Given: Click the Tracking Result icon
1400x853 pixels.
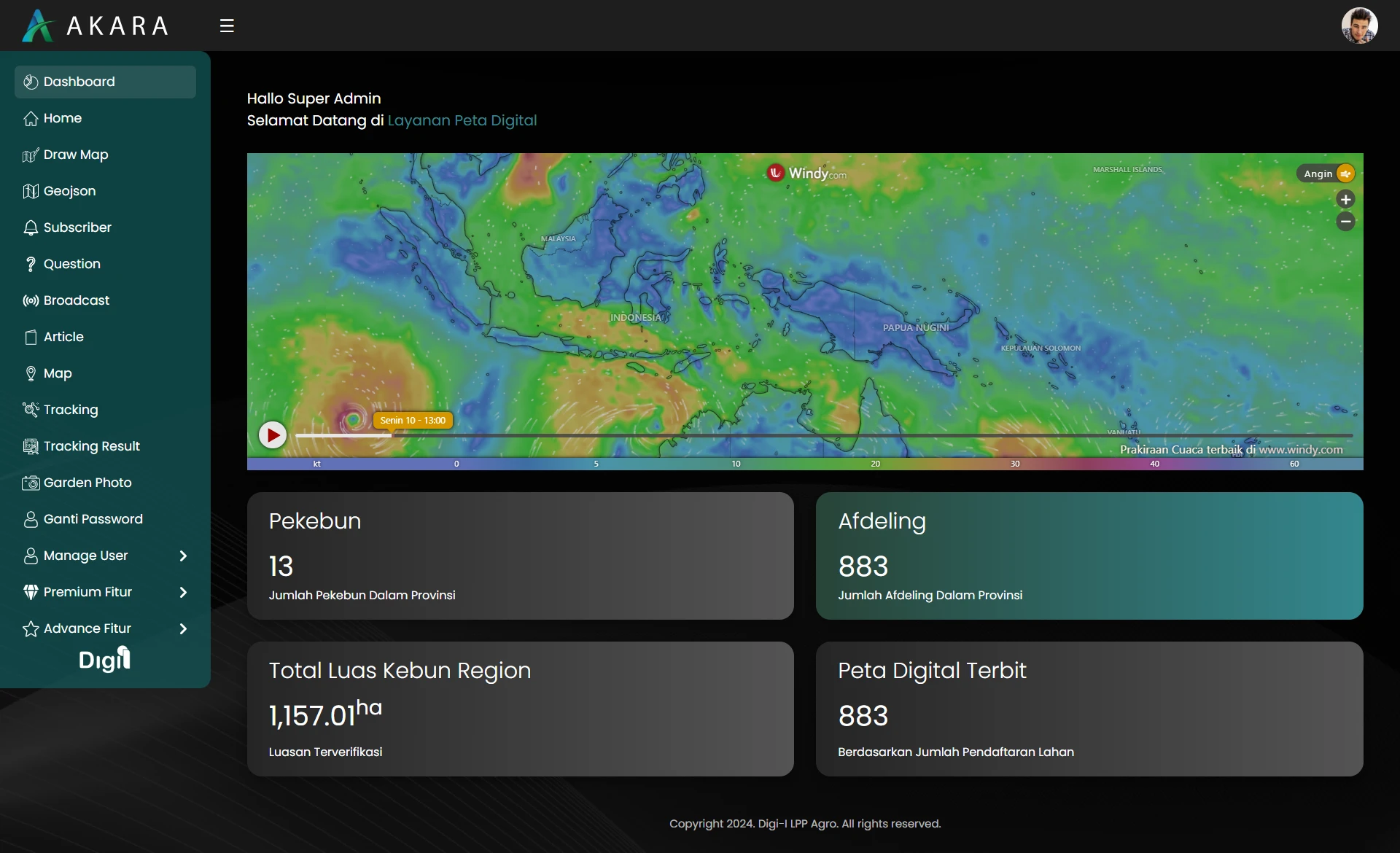Looking at the screenshot, I should click(x=30, y=447).
